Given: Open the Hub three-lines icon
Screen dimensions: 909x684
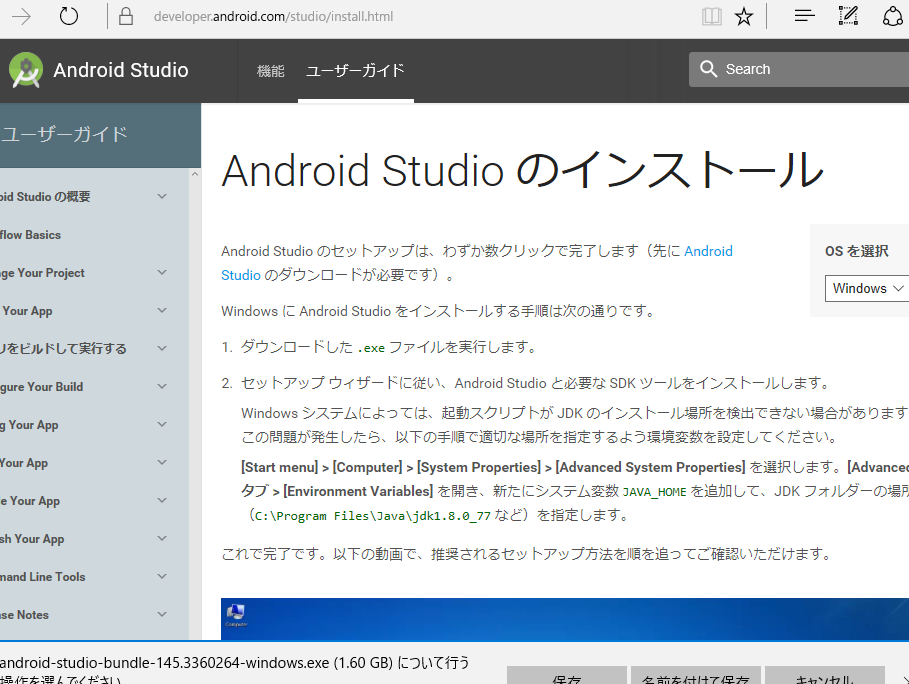Looking at the screenshot, I should [x=804, y=16].
